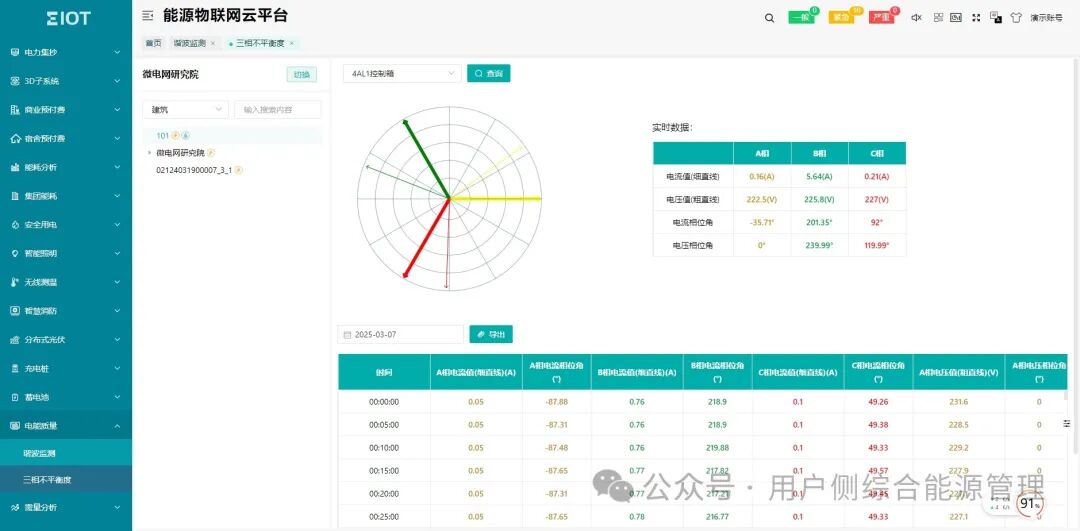Click the B相电流相位角 column header
1080x531 pixels.
718,372
